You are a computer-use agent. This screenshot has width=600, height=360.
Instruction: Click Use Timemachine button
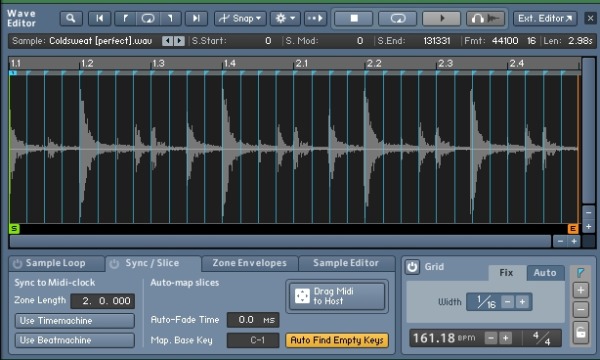(x=75, y=321)
